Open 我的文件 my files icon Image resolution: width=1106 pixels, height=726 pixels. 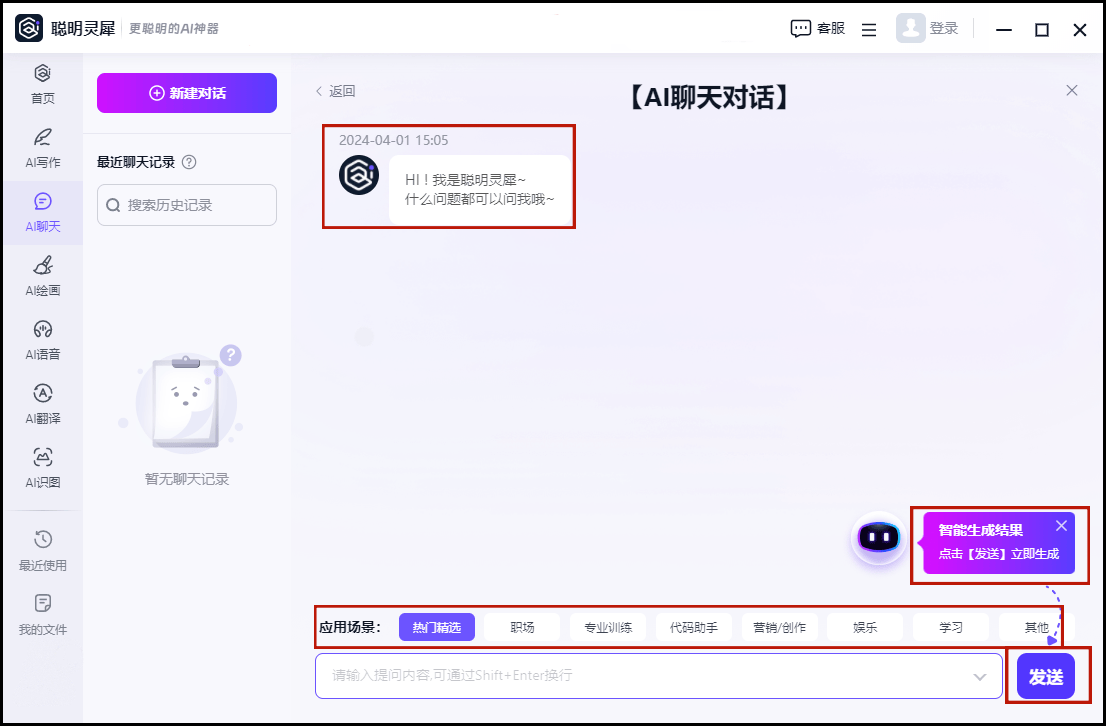tap(42, 605)
